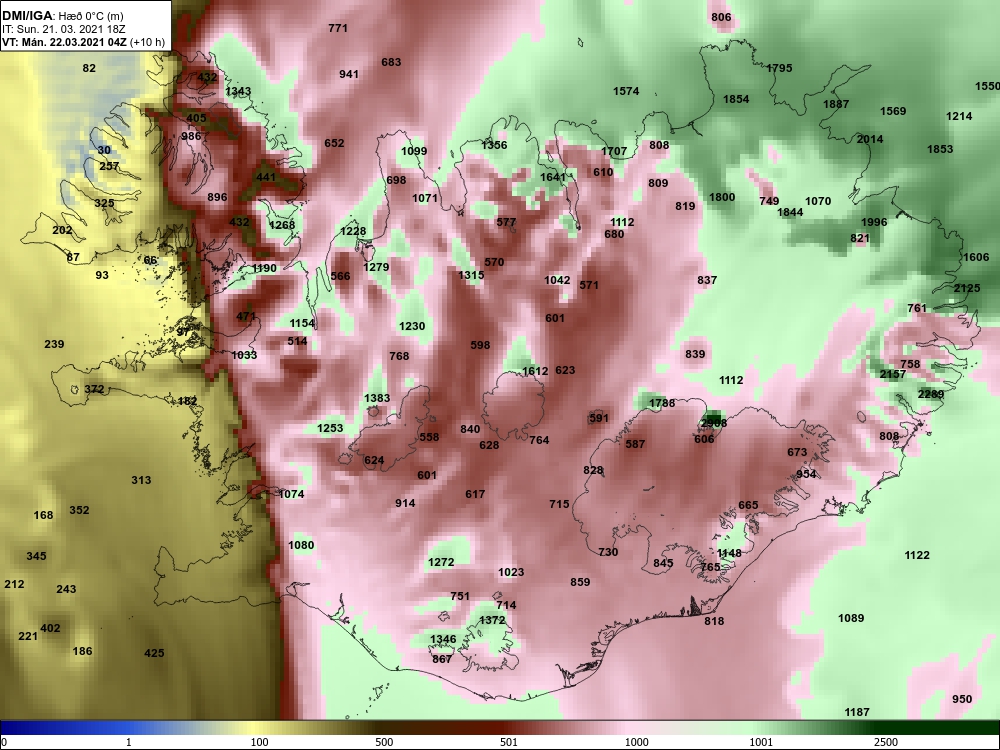Click the legend label '100' on color bar
Screen dimensions: 1000x750
(x=259, y=742)
